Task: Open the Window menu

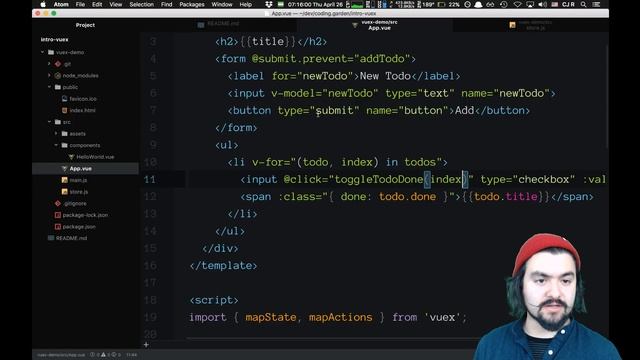Action: click(x=222, y=4)
